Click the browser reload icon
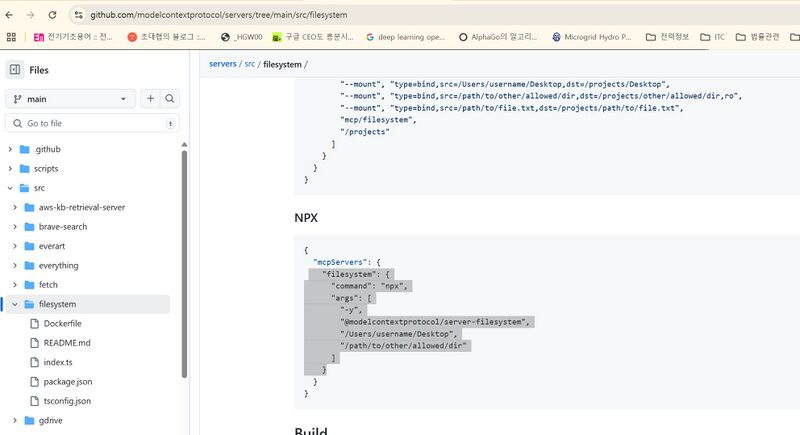This screenshot has width=800, height=435. [x=52, y=15]
